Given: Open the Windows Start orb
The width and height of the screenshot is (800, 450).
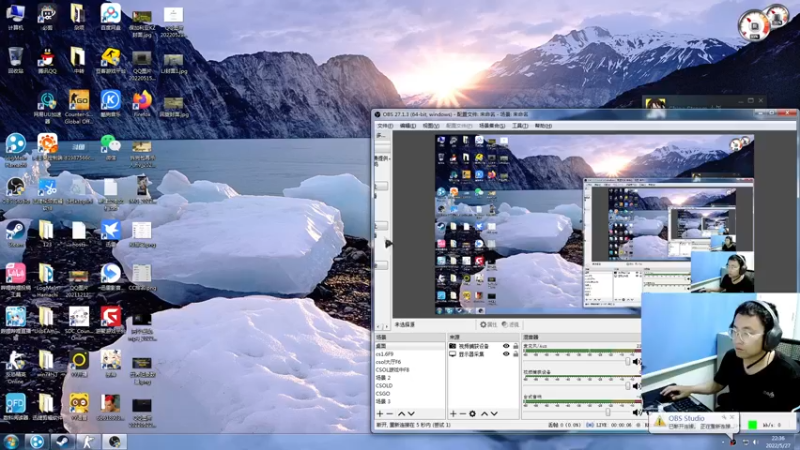Looking at the screenshot, I should (11, 442).
